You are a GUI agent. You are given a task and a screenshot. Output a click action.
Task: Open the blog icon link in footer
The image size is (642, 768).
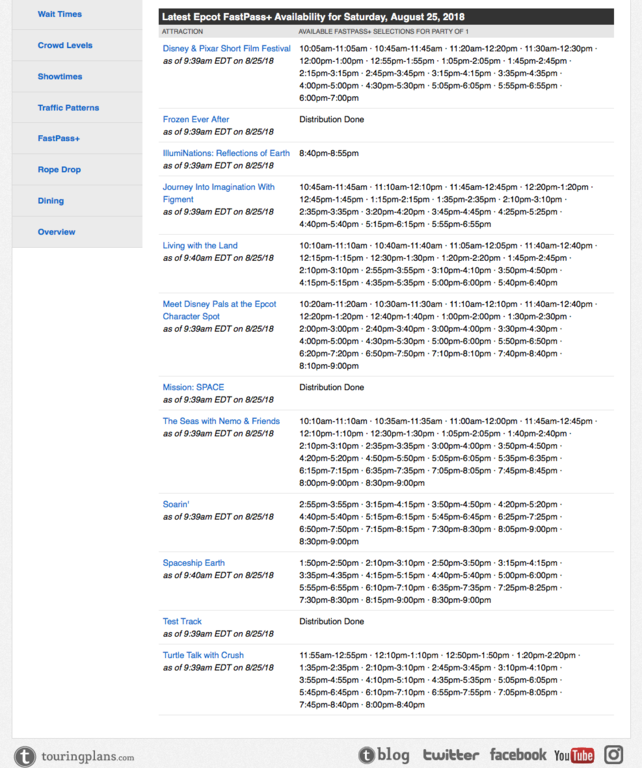[x=384, y=755]
